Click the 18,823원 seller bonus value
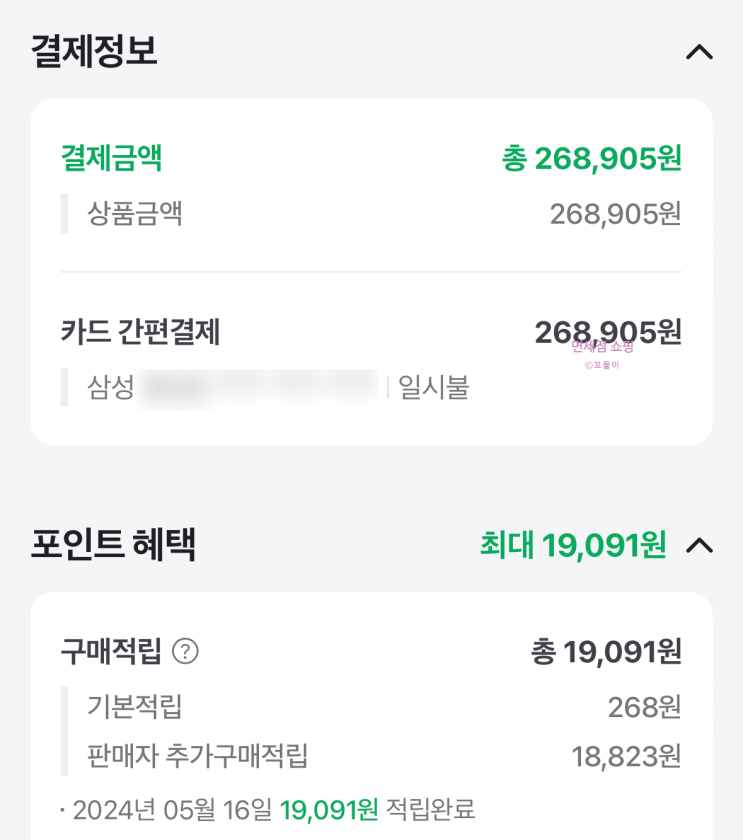This screenshot has height=840, width=743. point(626,756)
